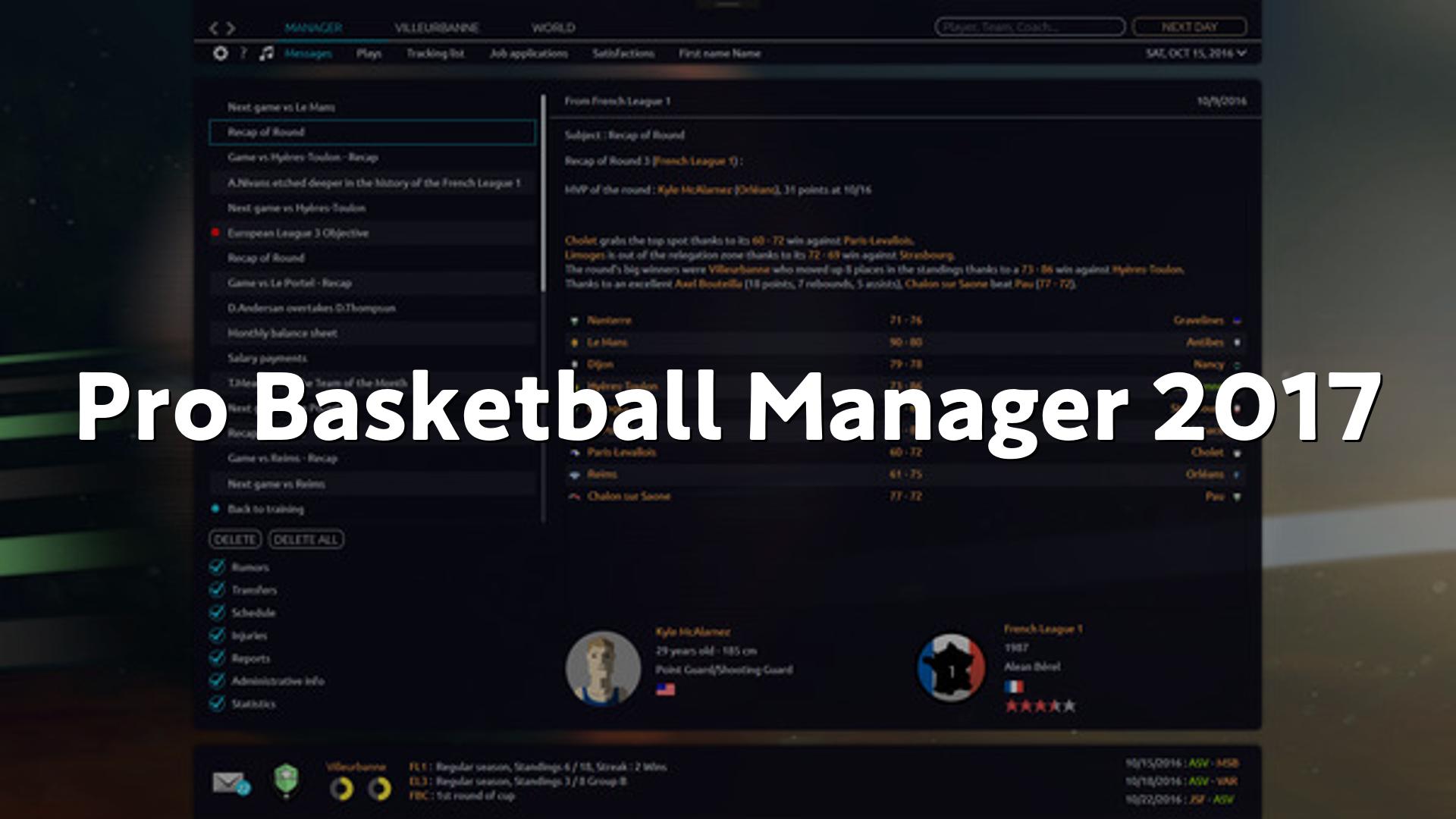Click the DELETE button
1456x819 pixels.
235,539
